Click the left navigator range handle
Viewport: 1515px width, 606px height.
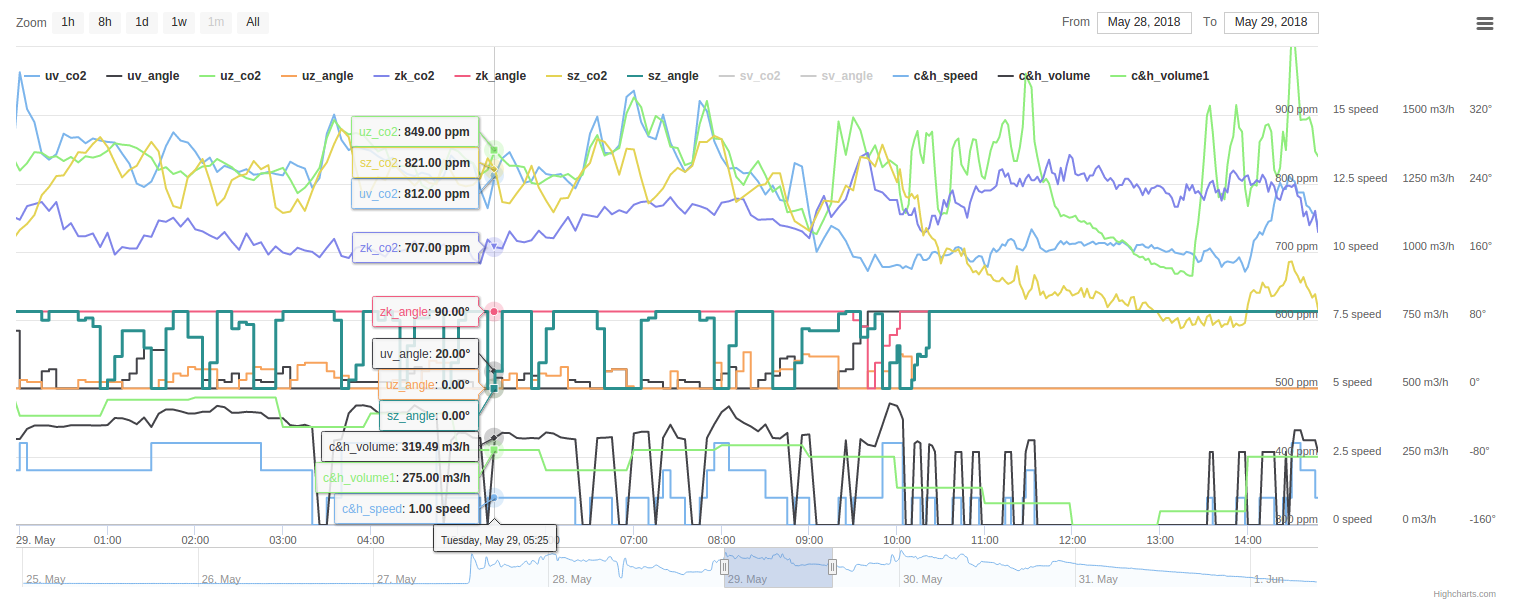(x=725, y=567)
